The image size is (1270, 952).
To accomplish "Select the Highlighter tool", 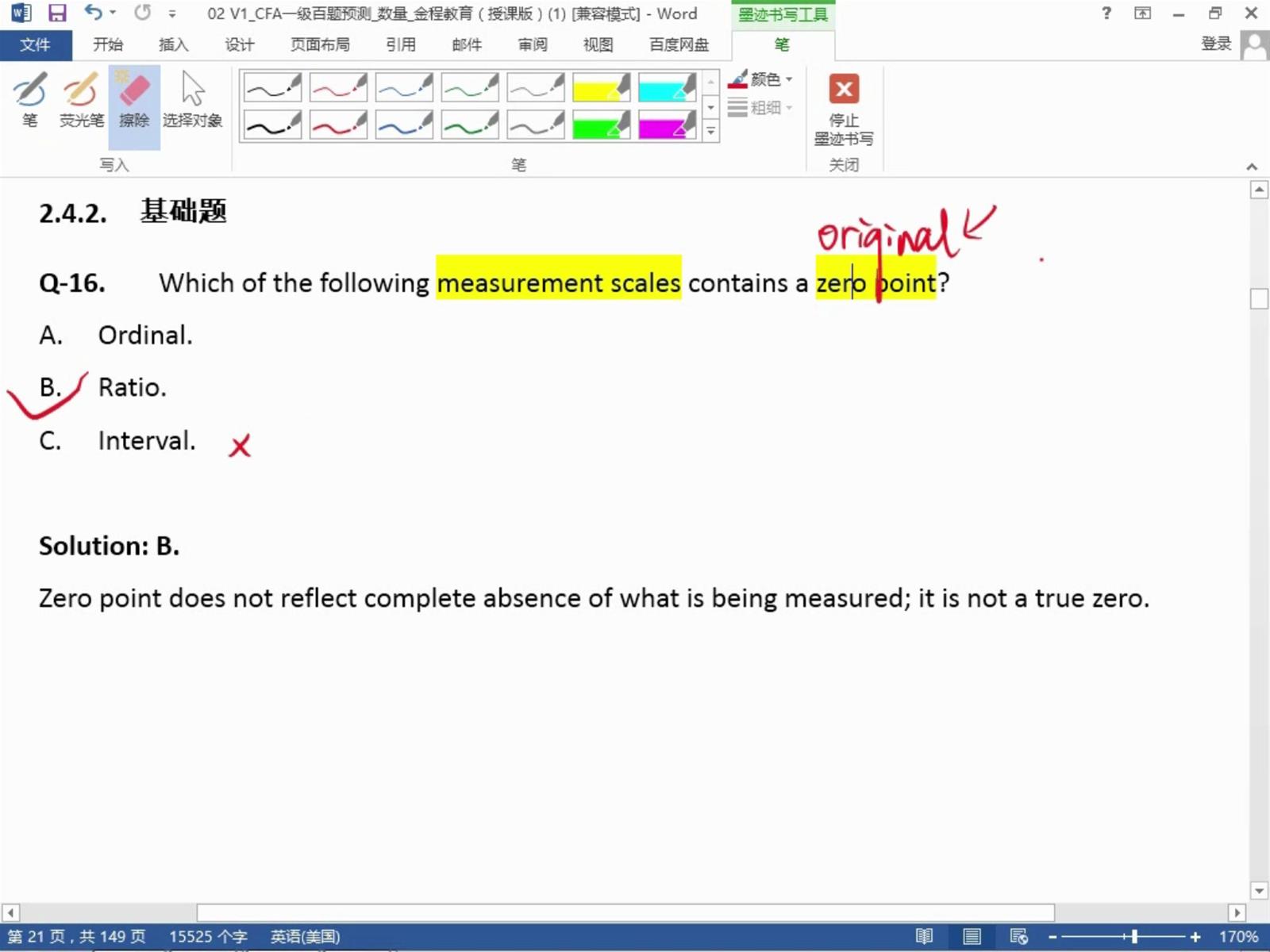I will (x=81, y=99).
